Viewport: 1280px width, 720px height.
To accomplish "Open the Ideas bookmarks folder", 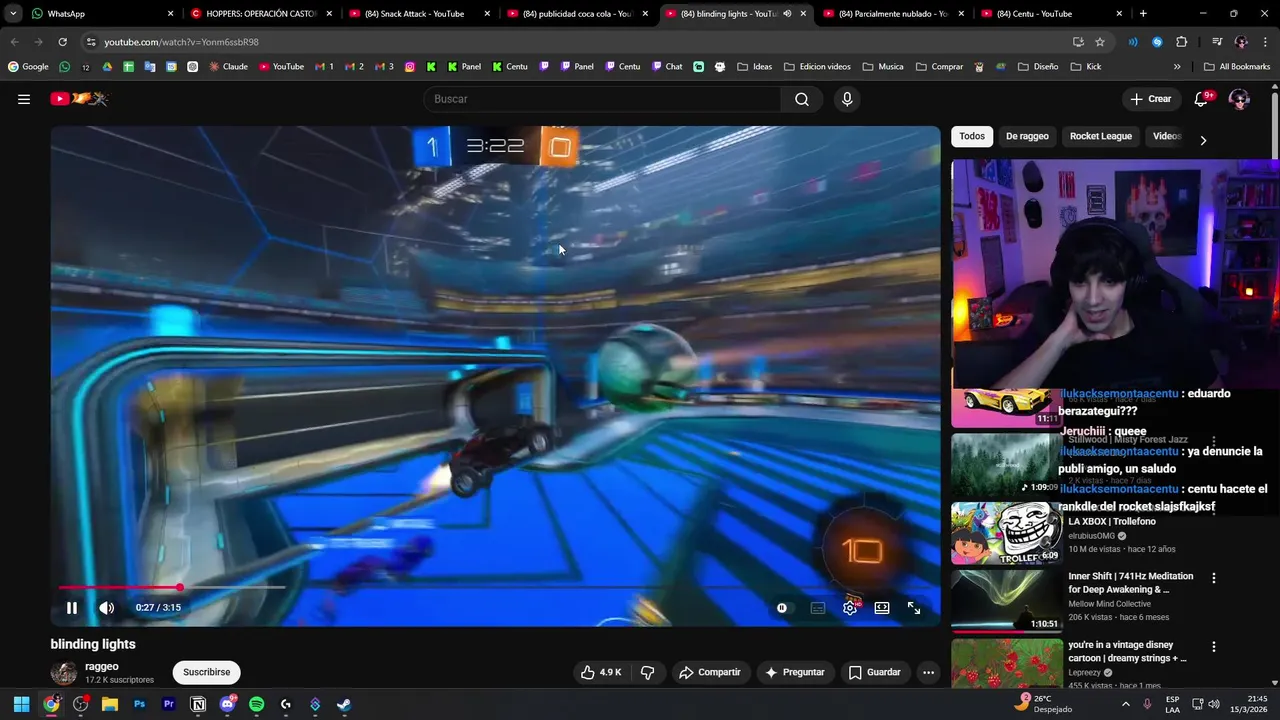I will pyautogui.click(x=754, y=67).
